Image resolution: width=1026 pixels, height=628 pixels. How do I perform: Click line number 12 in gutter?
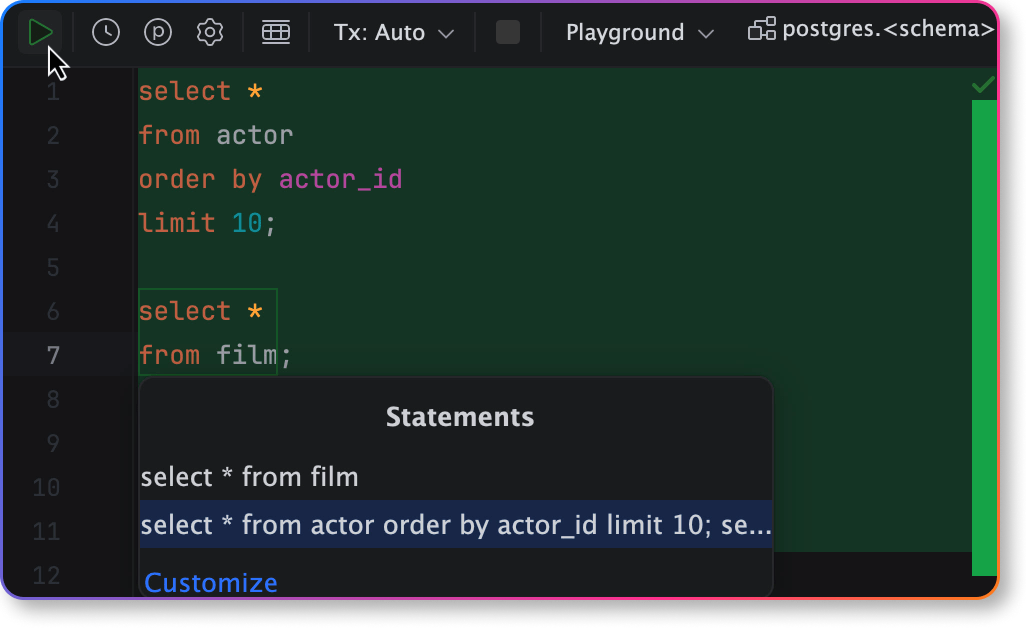[46, 576]
